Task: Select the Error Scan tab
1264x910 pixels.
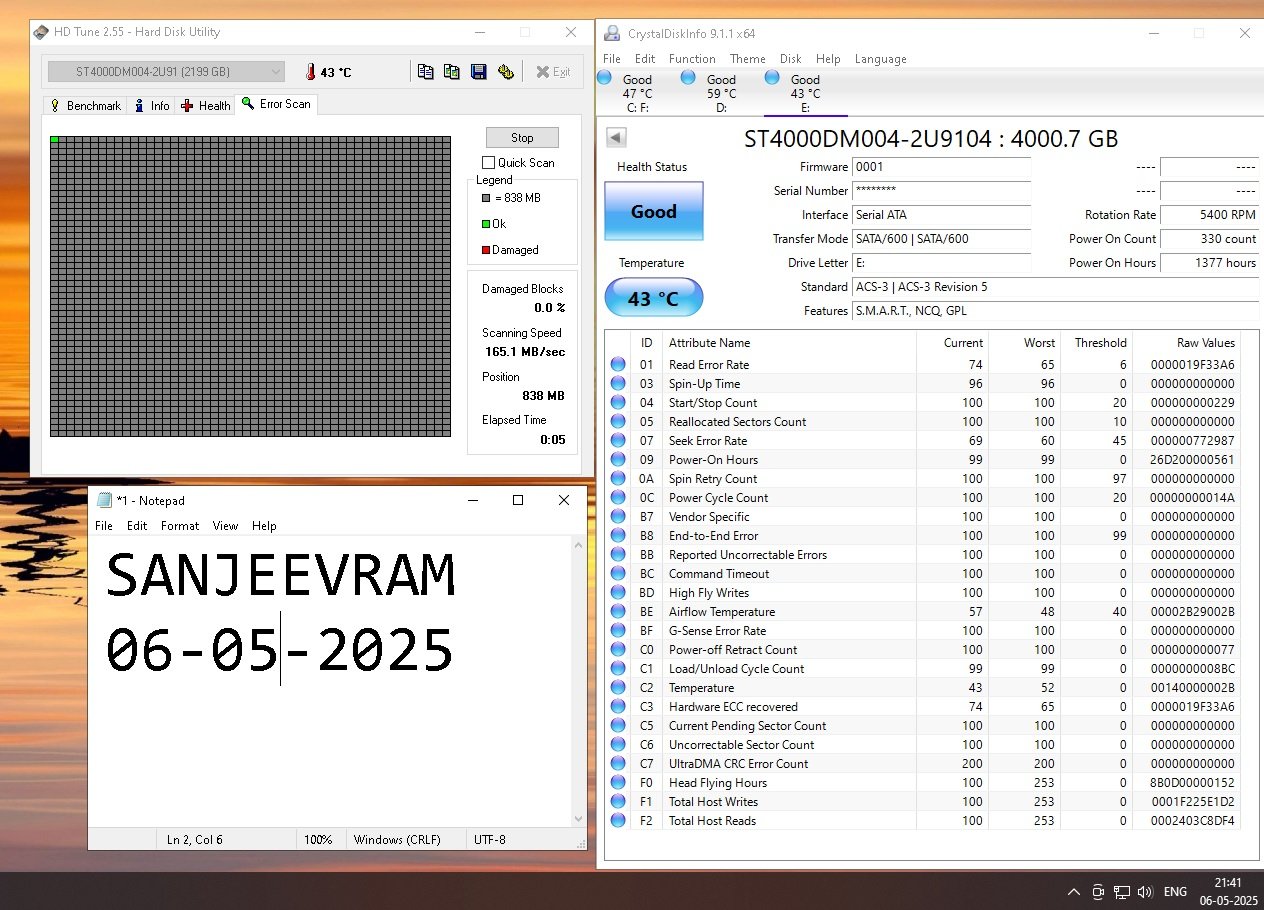Action: point(276,104)
